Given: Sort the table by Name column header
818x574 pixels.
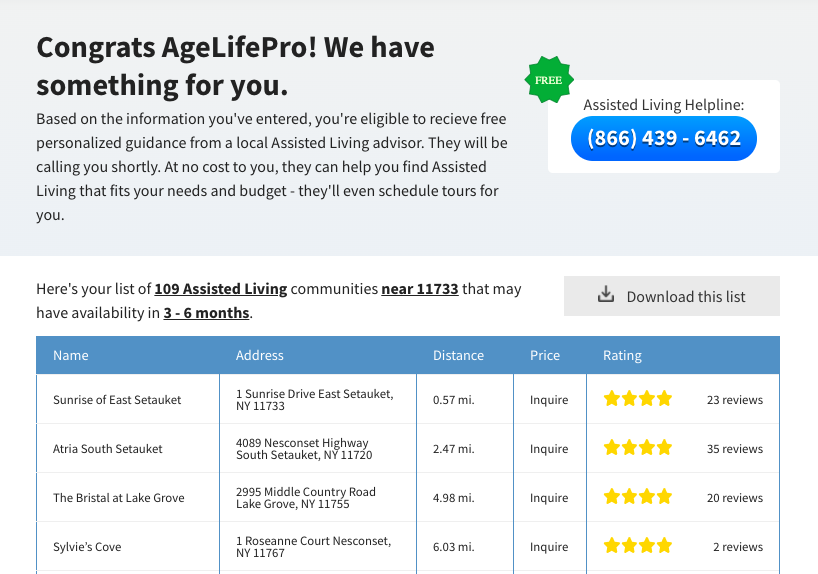Looking at the screenshot, I should [x=71, y=355].
